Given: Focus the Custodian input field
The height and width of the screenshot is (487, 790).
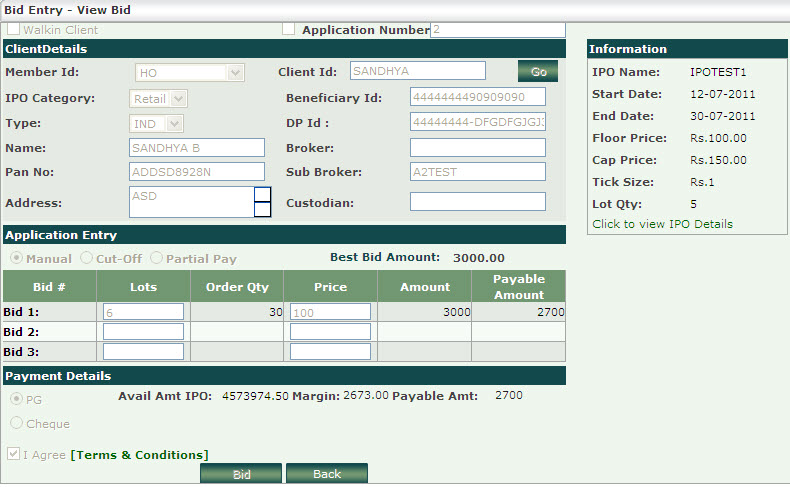Looking at the screenshot, I should pyautogui.click(x=477, y=202).
